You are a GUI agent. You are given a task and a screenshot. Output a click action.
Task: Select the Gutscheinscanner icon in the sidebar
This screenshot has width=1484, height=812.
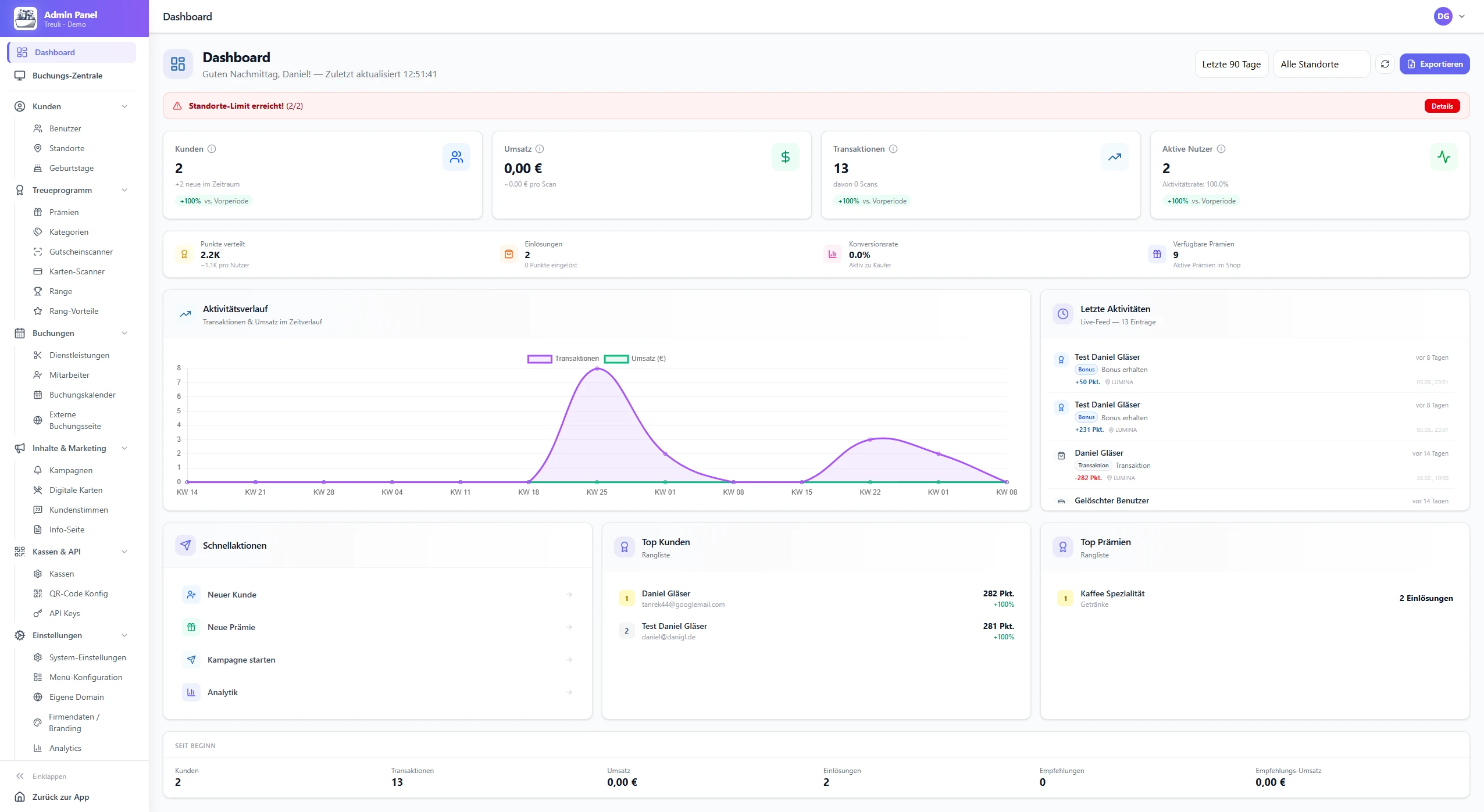pos(38,252)
